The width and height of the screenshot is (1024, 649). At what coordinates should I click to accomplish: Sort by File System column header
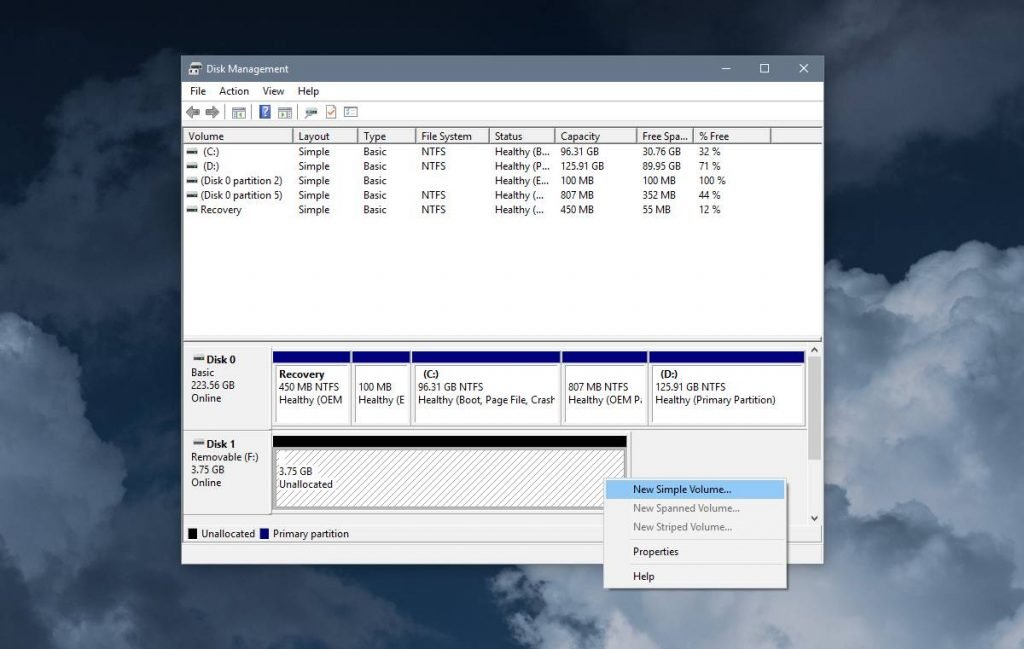click(x=451, y=136)
